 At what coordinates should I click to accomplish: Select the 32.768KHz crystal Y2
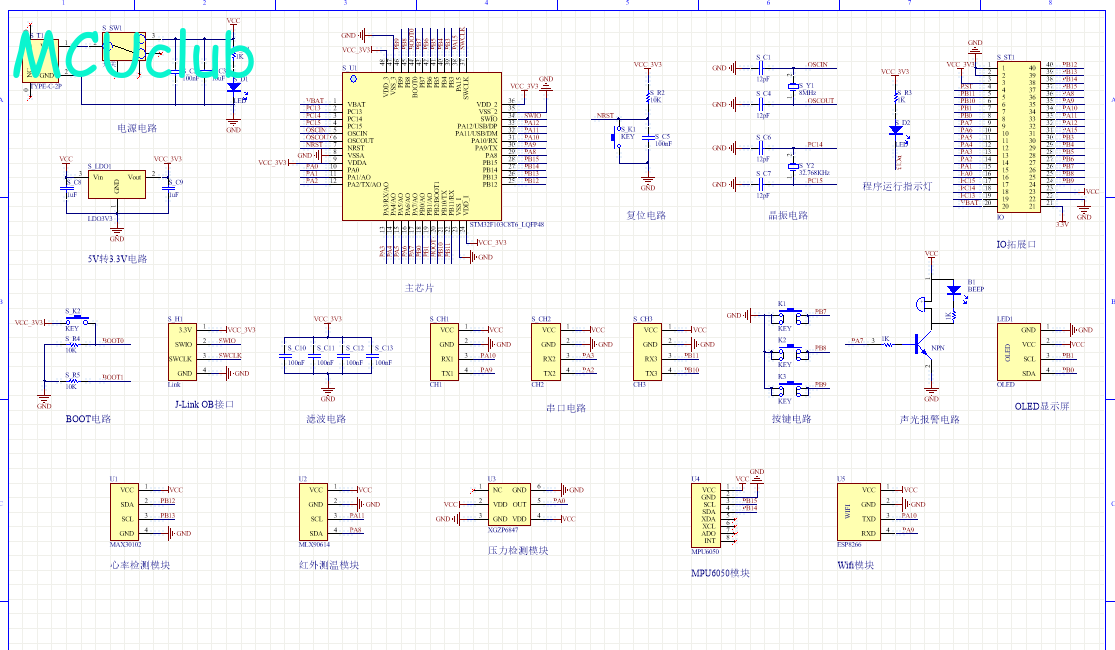tap(795, 165)
